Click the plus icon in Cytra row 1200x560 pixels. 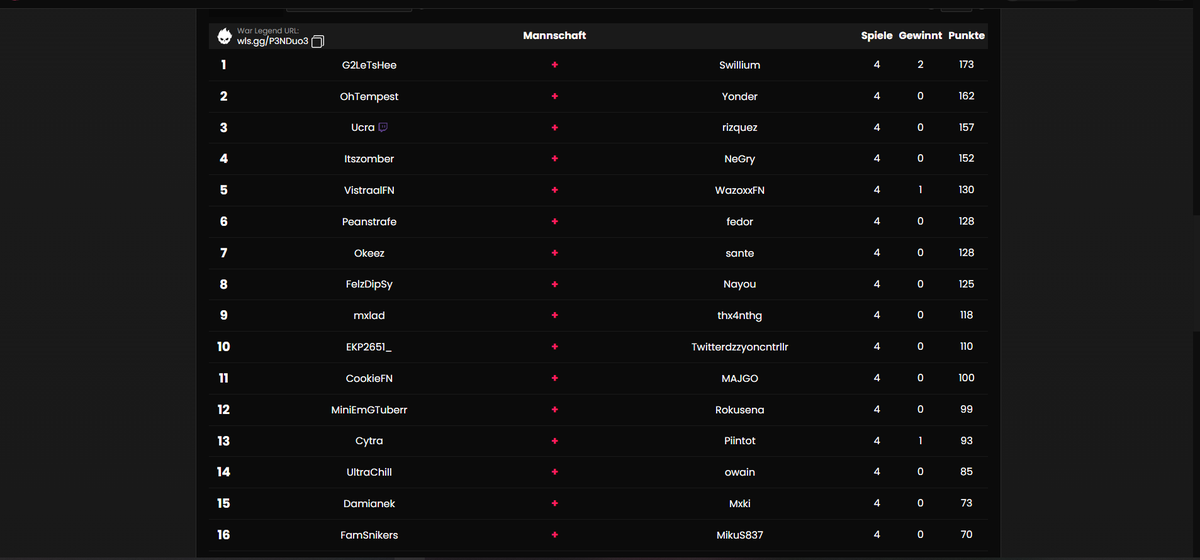click(554, 441)
